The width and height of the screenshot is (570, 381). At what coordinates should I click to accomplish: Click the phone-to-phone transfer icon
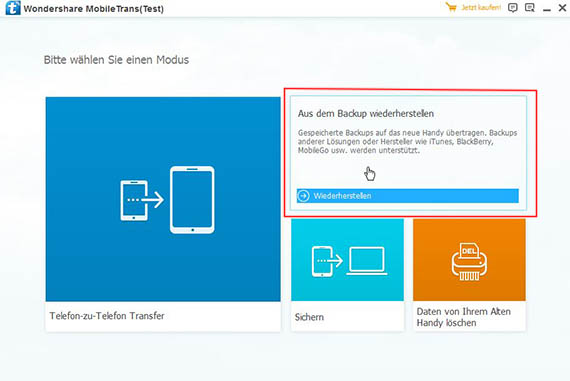167,200
